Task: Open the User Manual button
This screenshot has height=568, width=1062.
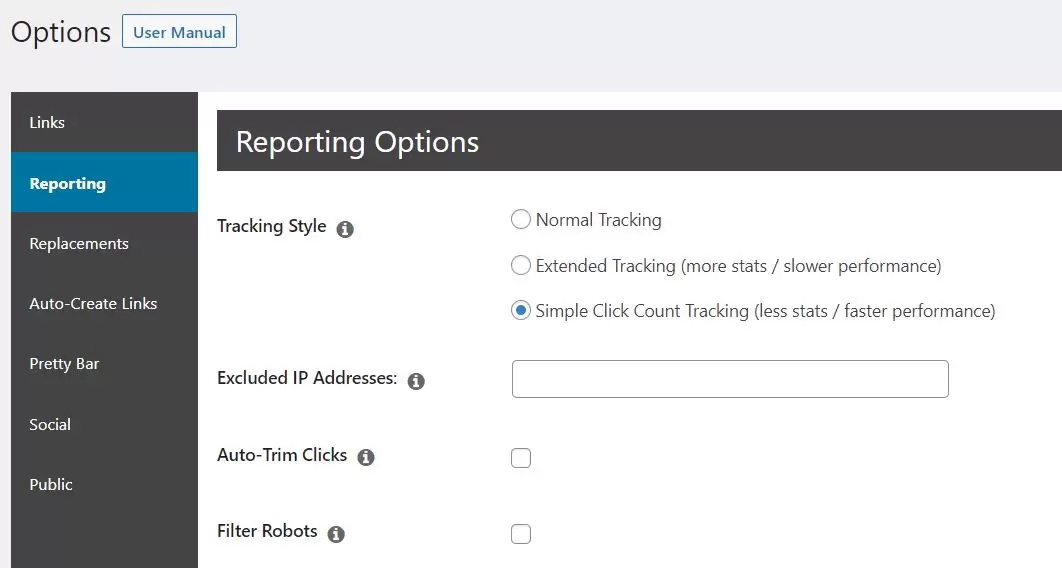Action: 179,32
